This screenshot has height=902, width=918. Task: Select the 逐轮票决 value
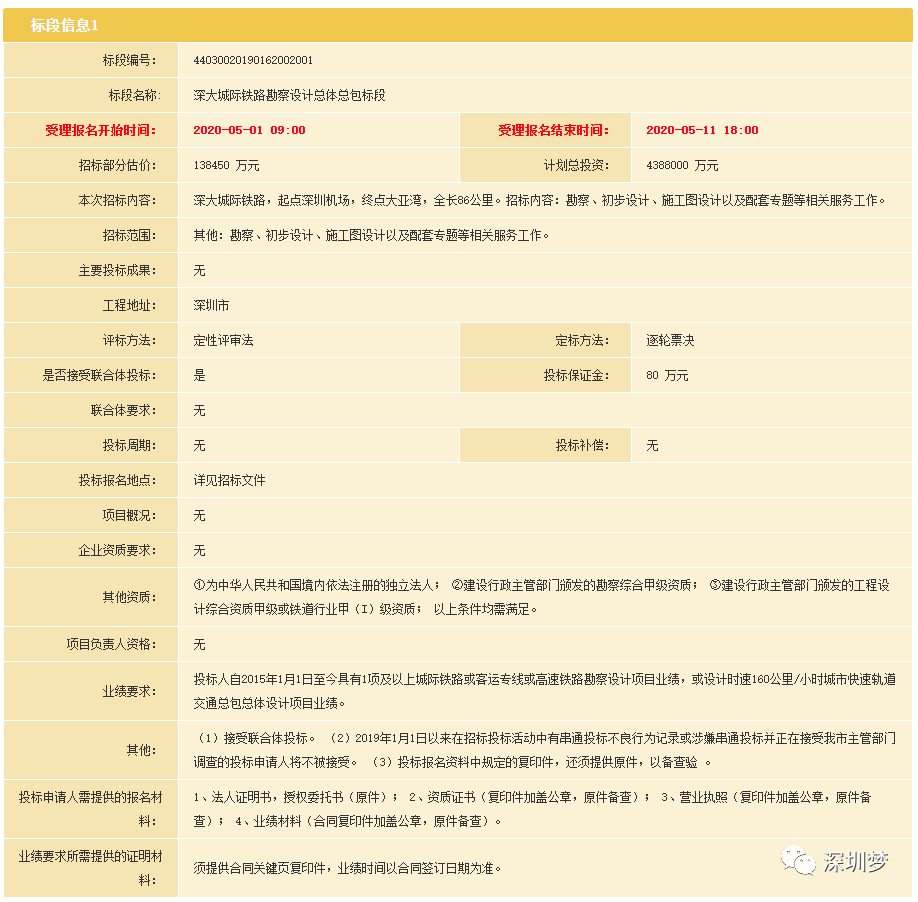point(670,340)
